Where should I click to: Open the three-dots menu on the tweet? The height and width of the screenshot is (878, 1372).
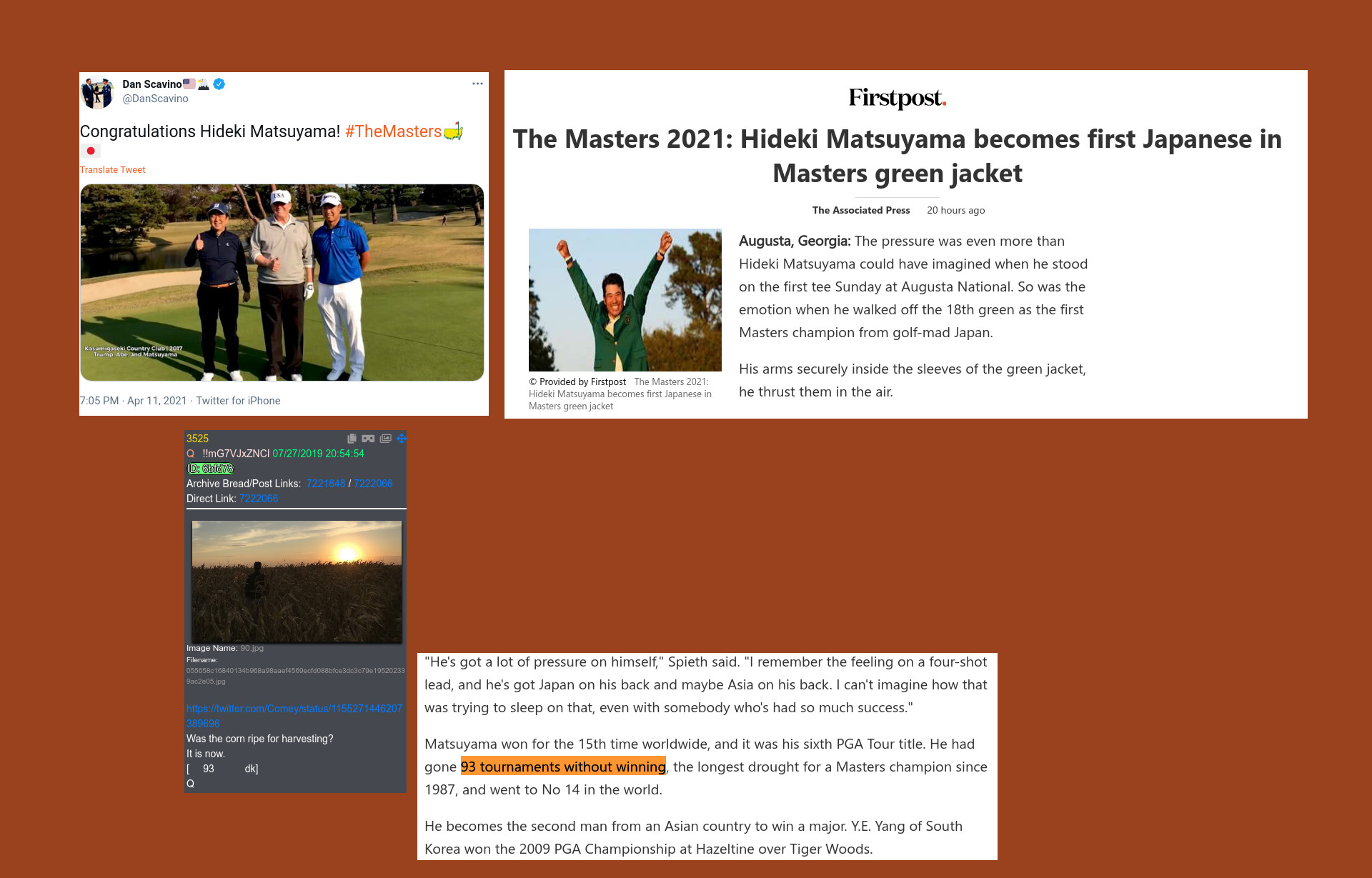[477, 84]
